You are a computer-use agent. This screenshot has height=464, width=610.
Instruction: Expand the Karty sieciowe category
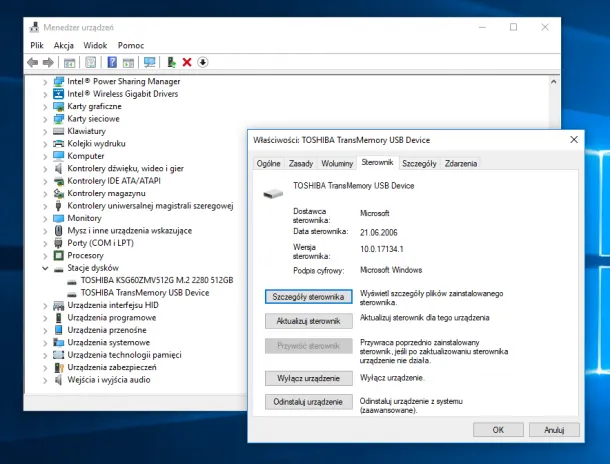45,118
